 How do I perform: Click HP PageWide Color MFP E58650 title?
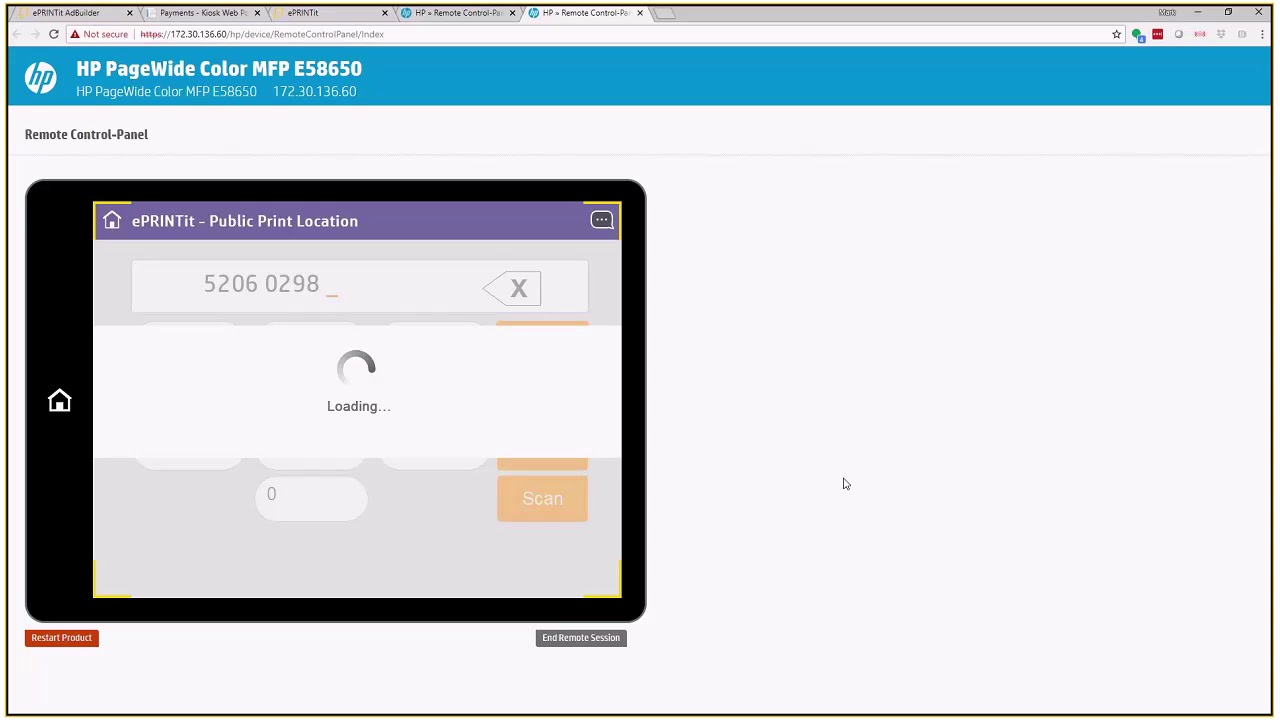219,69
